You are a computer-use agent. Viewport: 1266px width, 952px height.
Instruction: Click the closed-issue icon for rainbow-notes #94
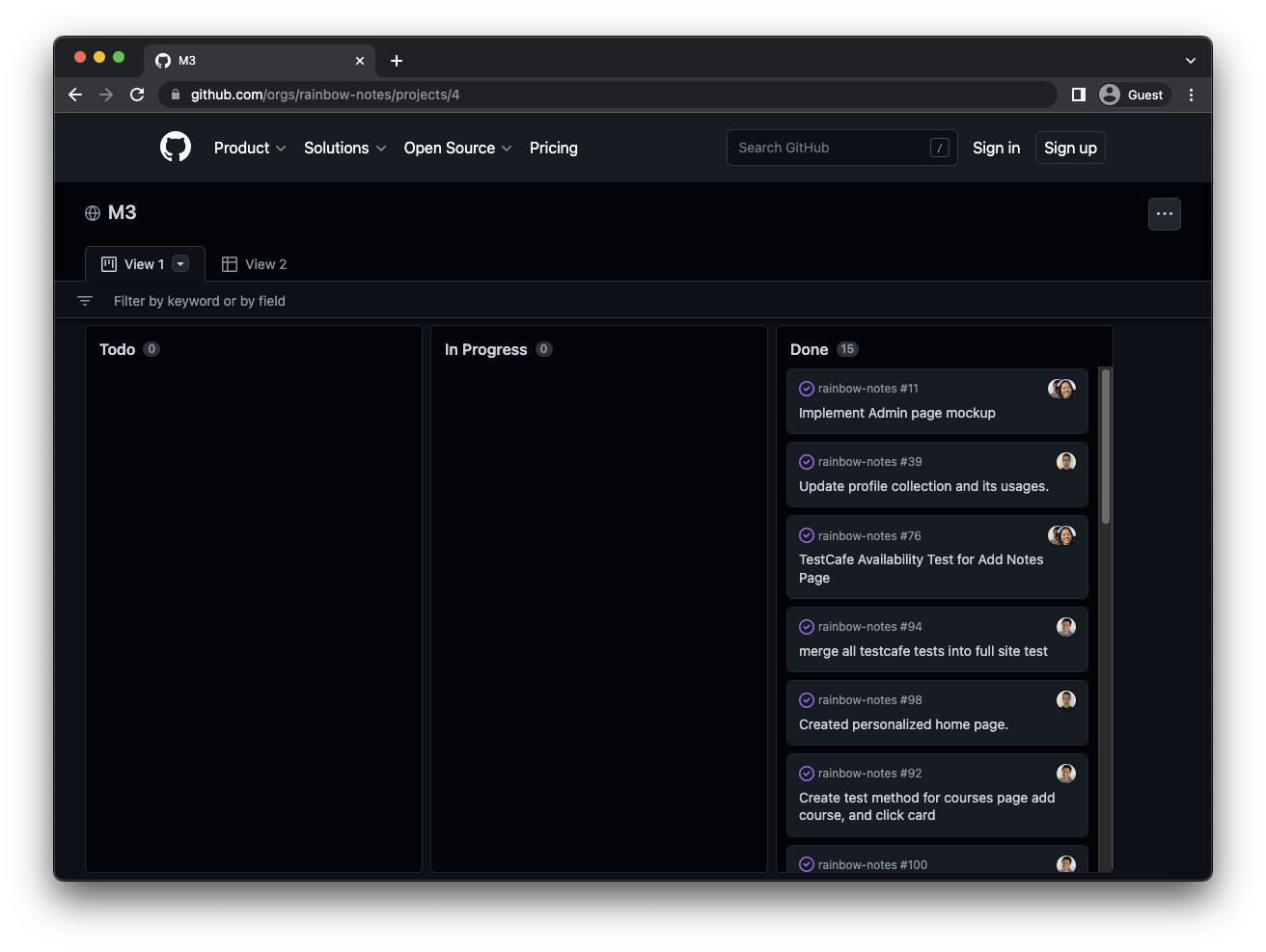pyautogui.click(x=807, y=627)
